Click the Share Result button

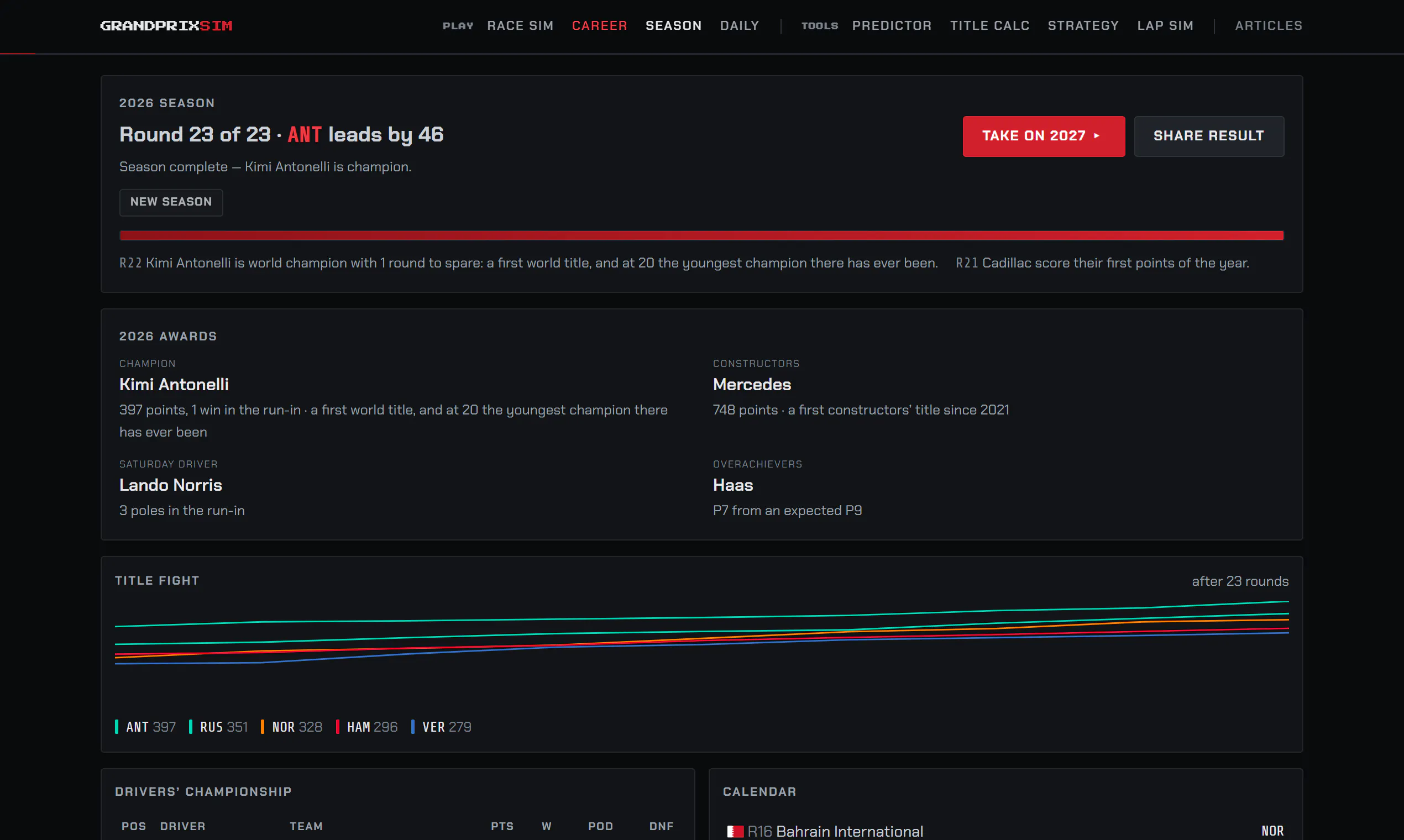(1209, 136)
